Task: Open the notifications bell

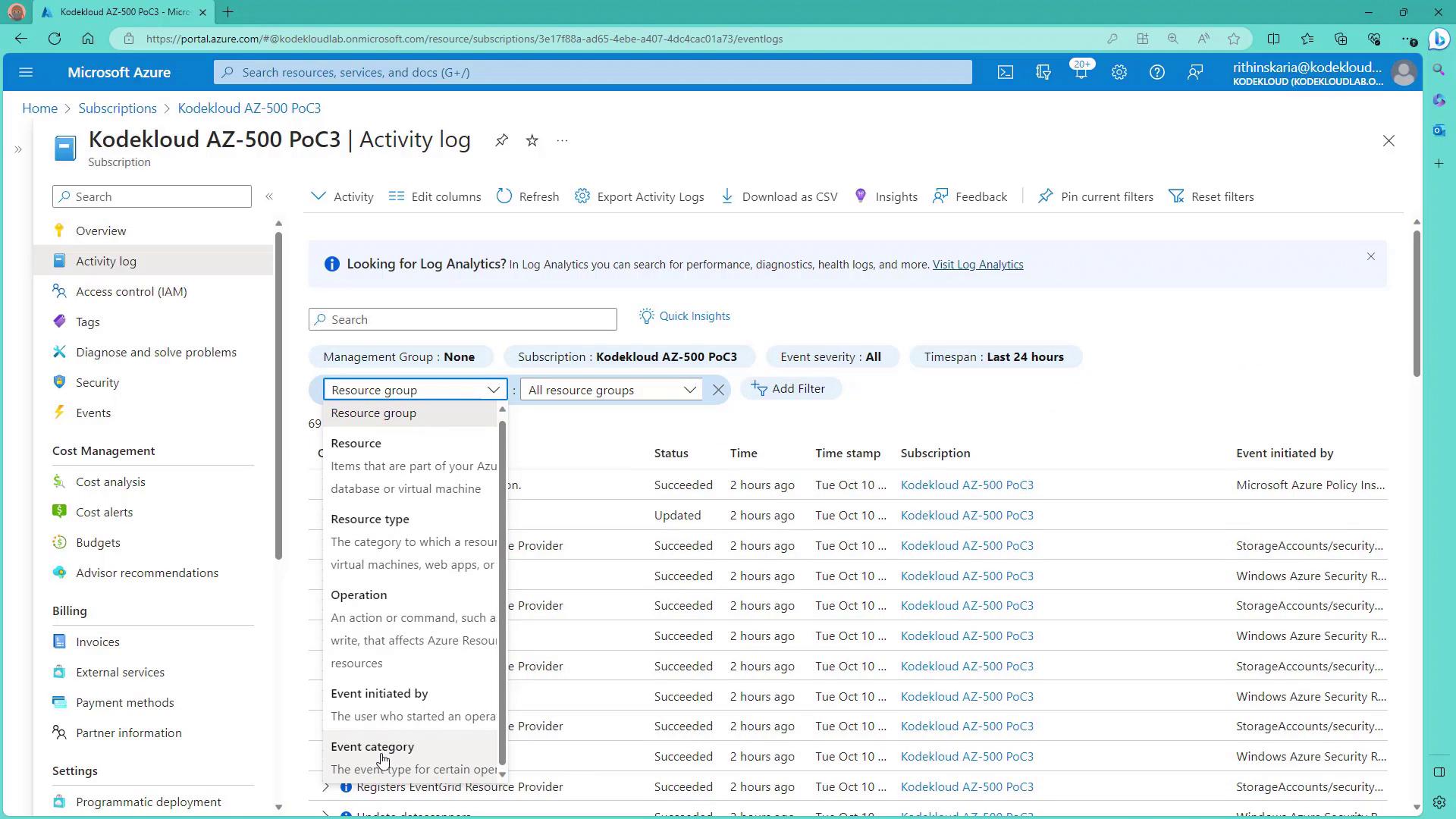Action: pos(1081,72)
